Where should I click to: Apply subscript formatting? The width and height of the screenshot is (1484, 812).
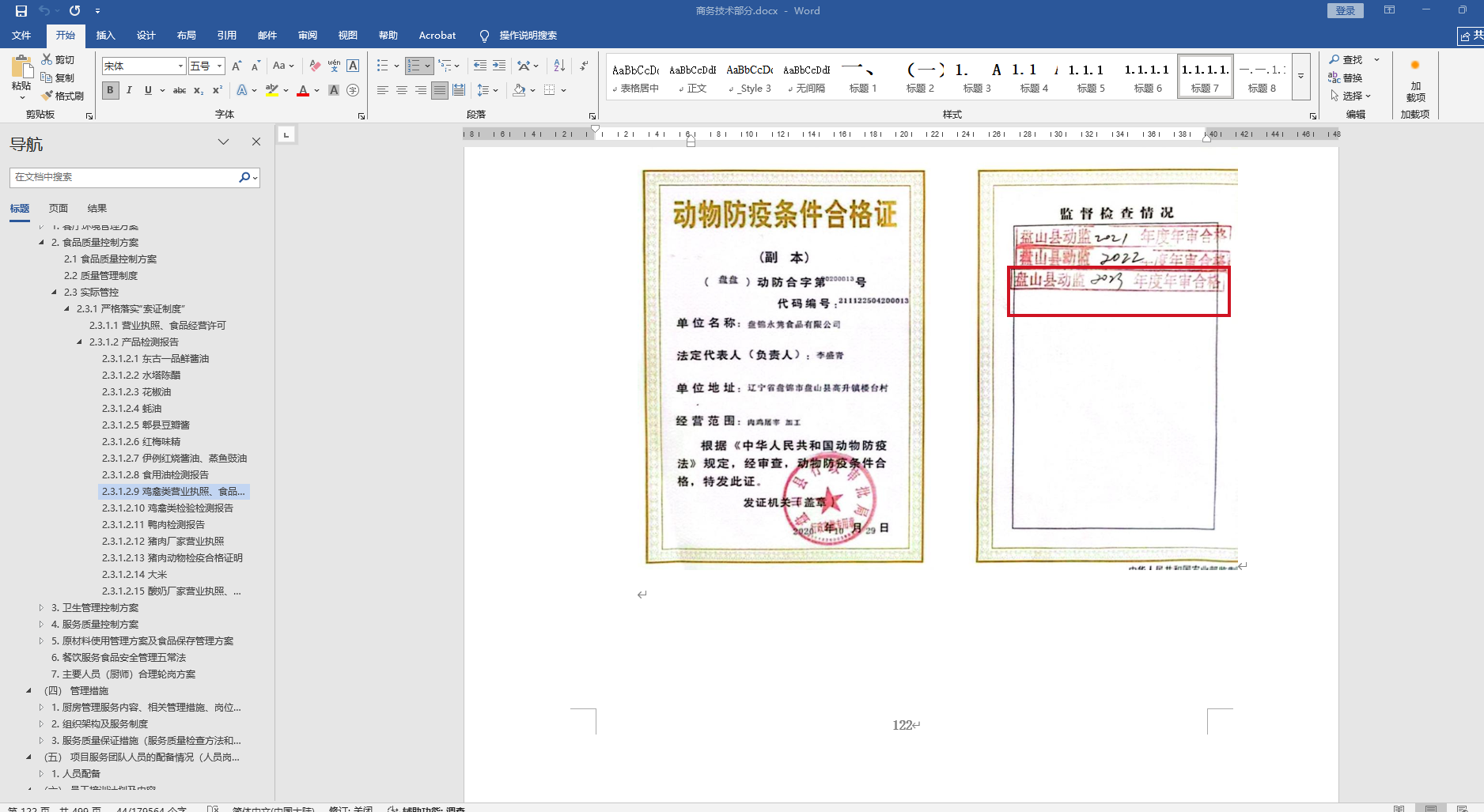(x=199, y=90)
